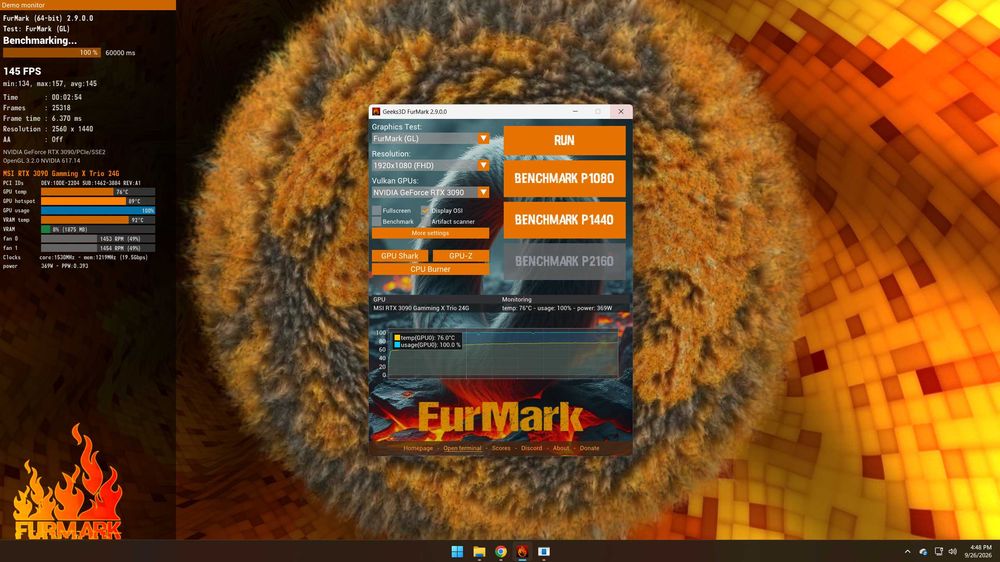Click the power 369W PPW row

point(46,266)
